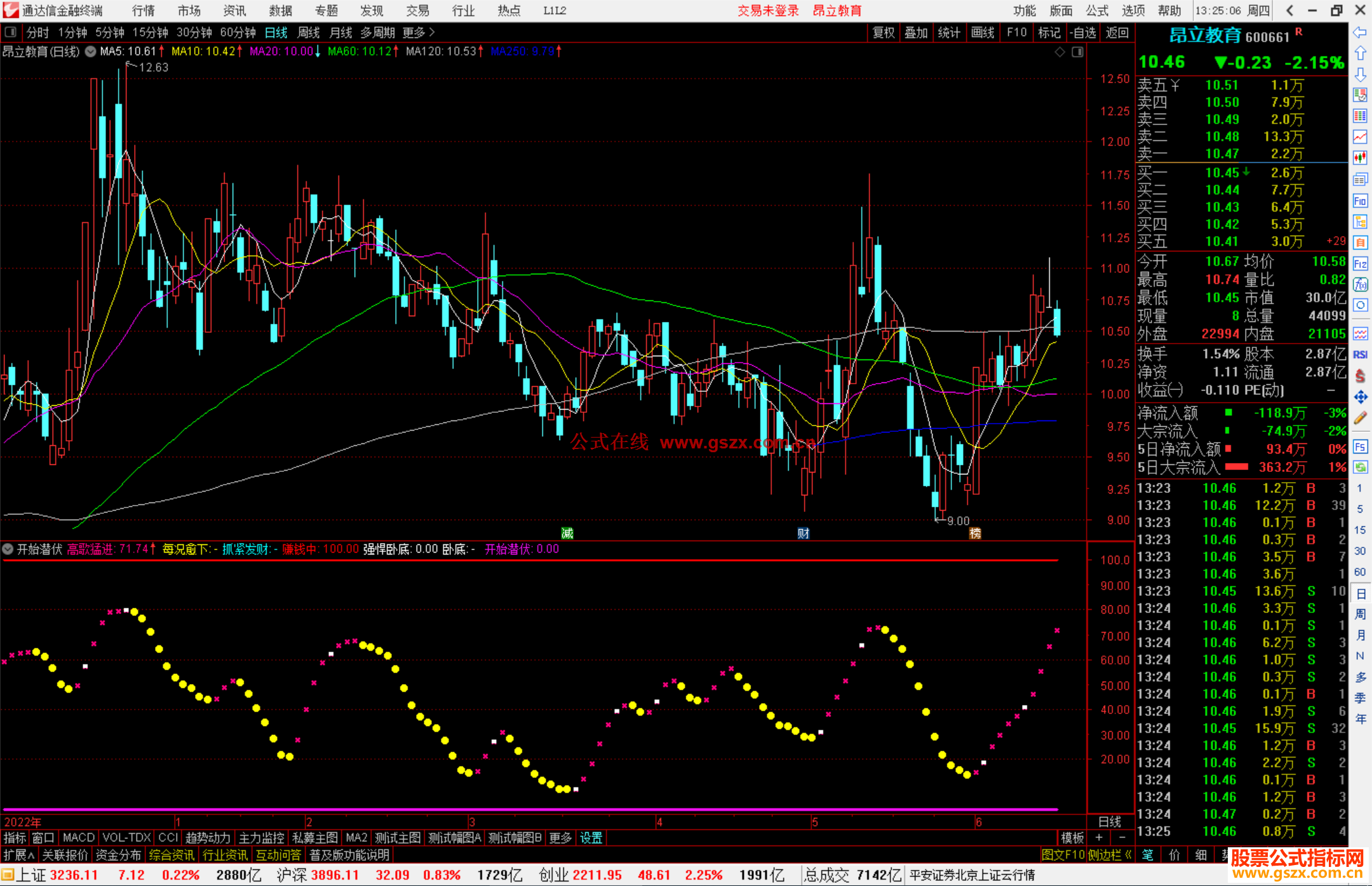Click the four-way move arrows icon

1360,397
